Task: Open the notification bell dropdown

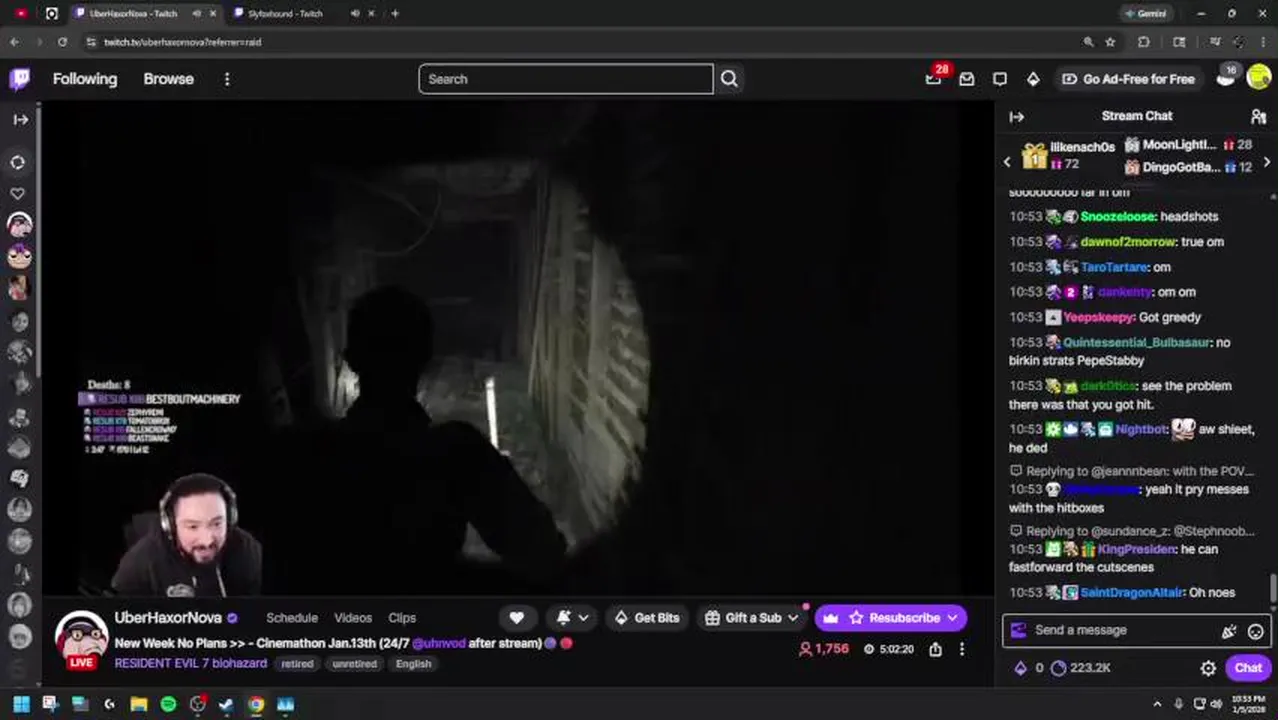Action: (573, 618)
